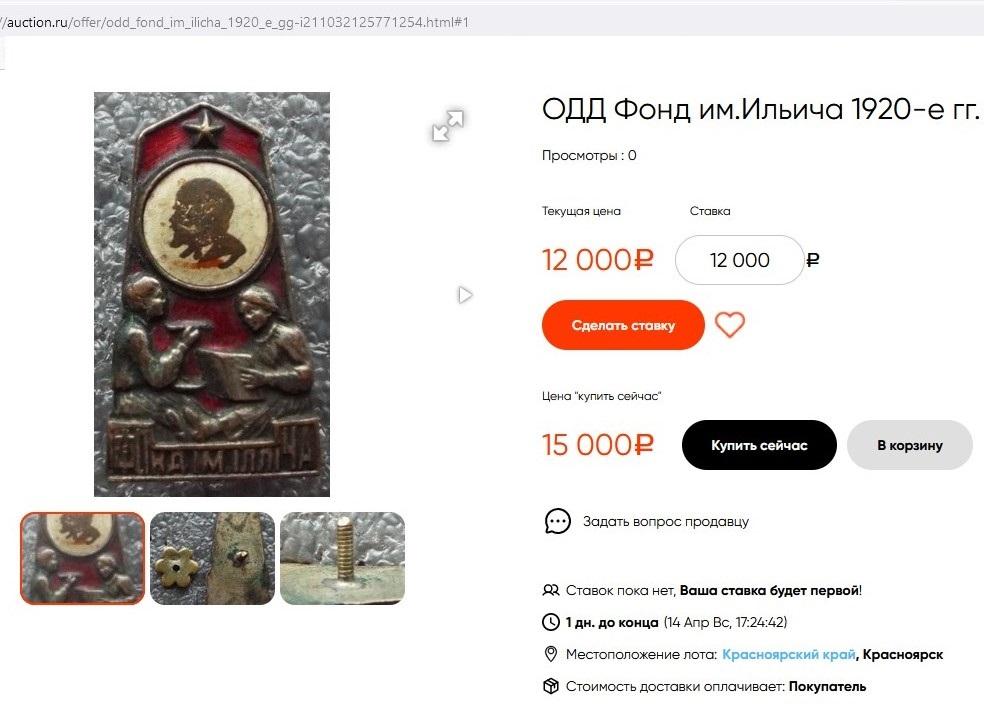Select the second thumbnail with nut fastener
This screenshot has height=708, width=984.
212,559
